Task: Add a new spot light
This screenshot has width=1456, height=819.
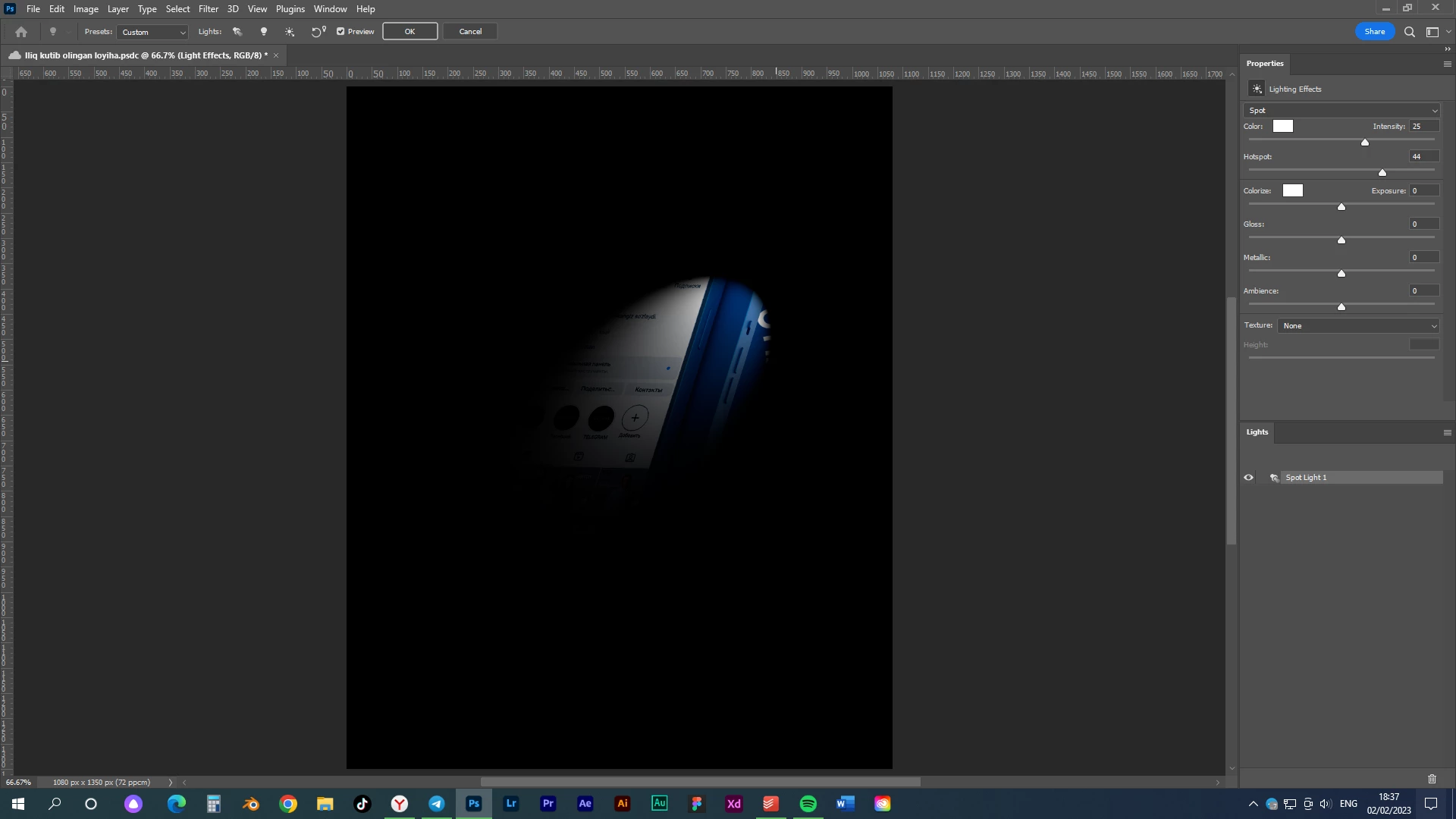Action: point(237,32)
